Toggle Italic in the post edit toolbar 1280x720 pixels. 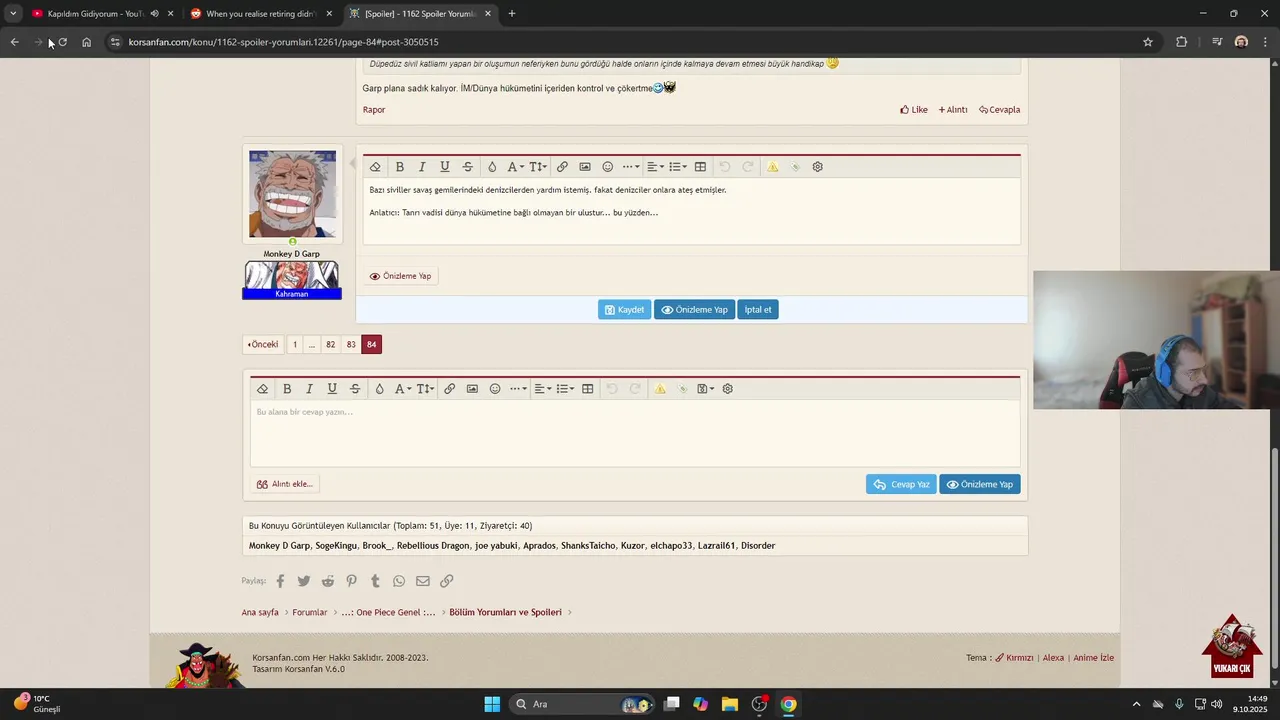pyautogui.click(x=422, y=167)
